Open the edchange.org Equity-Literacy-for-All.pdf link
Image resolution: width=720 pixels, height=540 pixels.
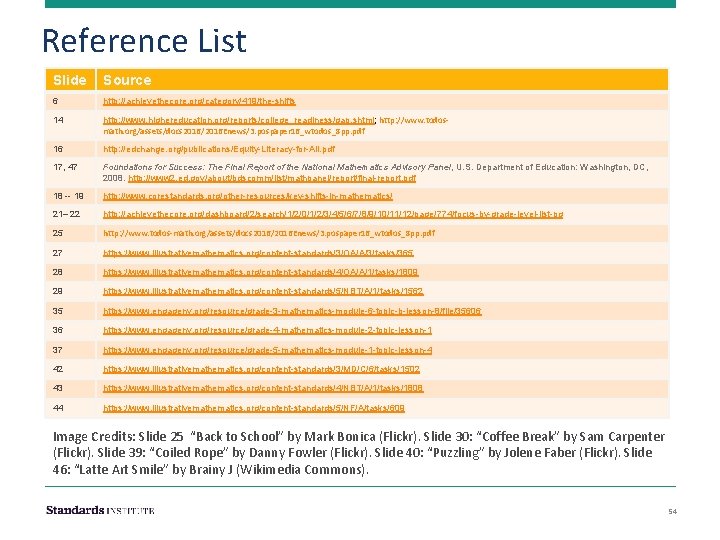219,149
